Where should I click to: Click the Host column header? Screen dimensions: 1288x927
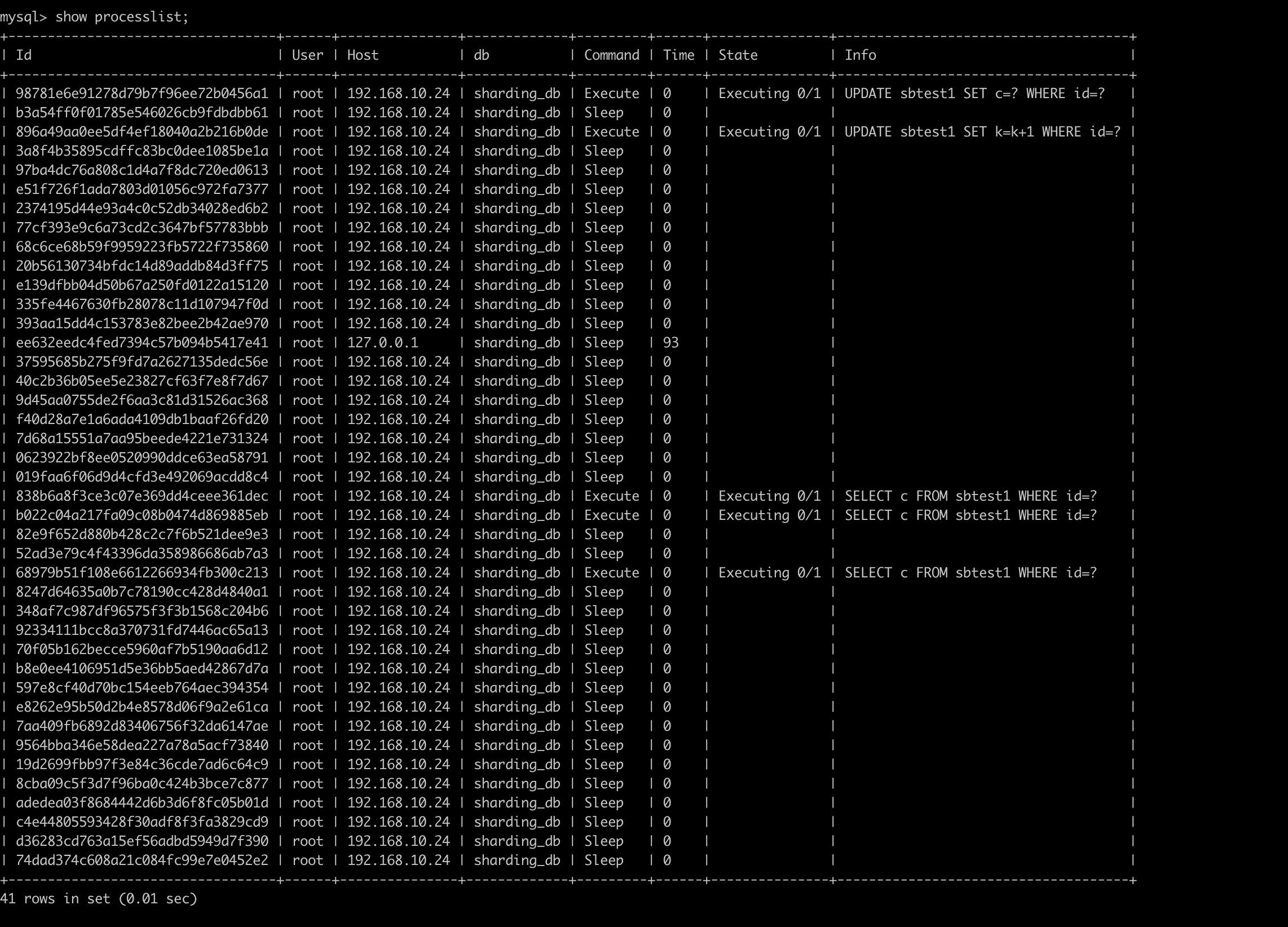click(x=363, y=55)
